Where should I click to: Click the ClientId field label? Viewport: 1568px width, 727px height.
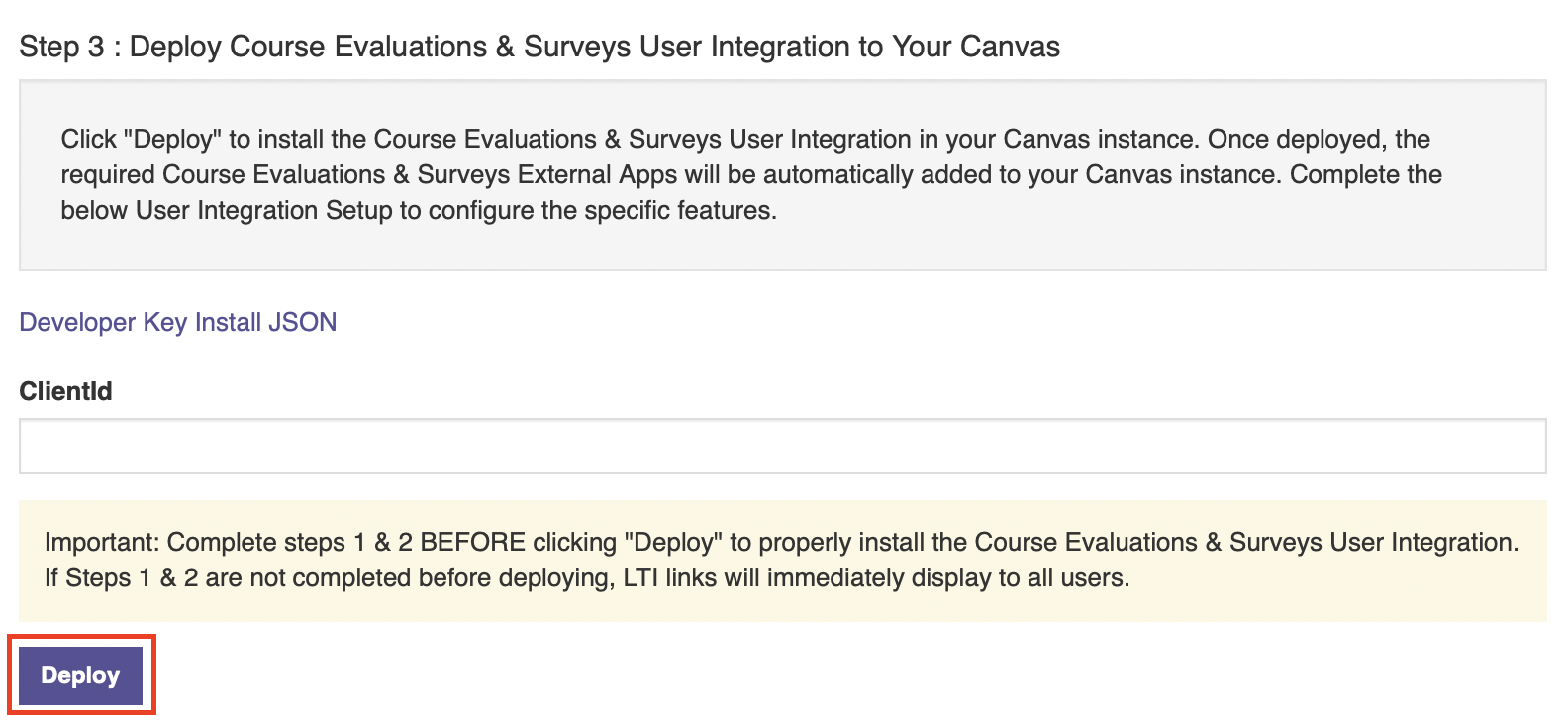65,390
